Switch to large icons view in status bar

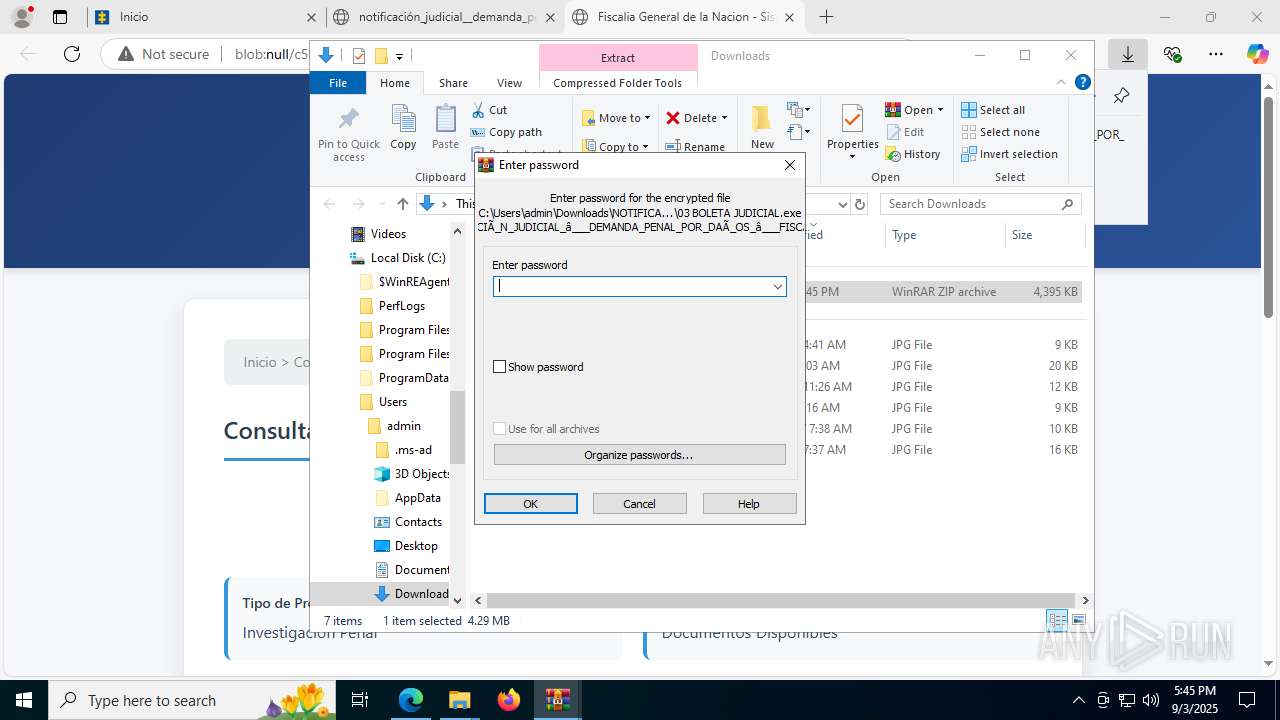(1079, 620)
